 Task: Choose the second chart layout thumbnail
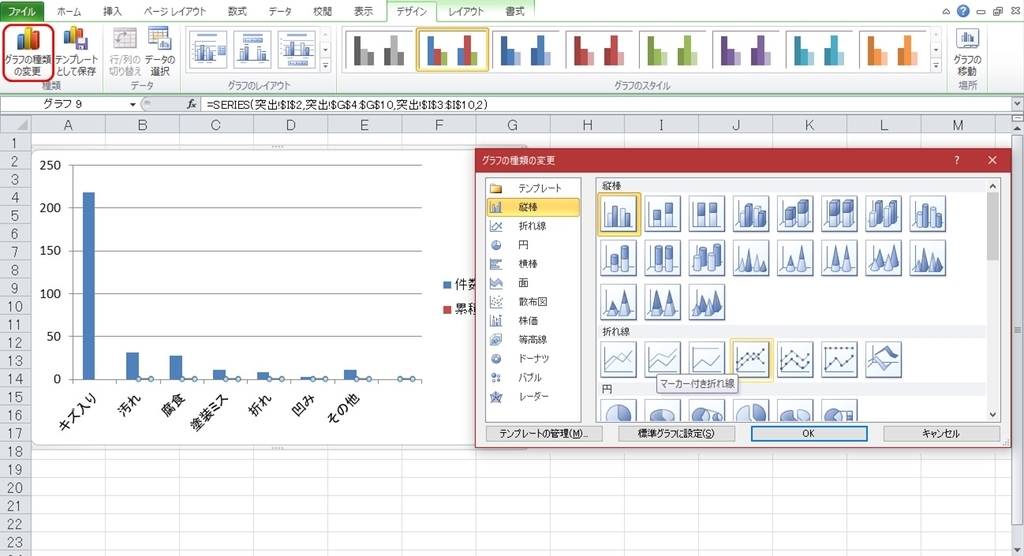click(x=252, y=50)
